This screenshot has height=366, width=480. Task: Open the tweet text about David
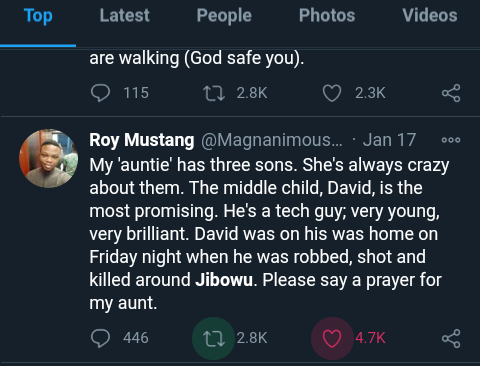(269, 234)
